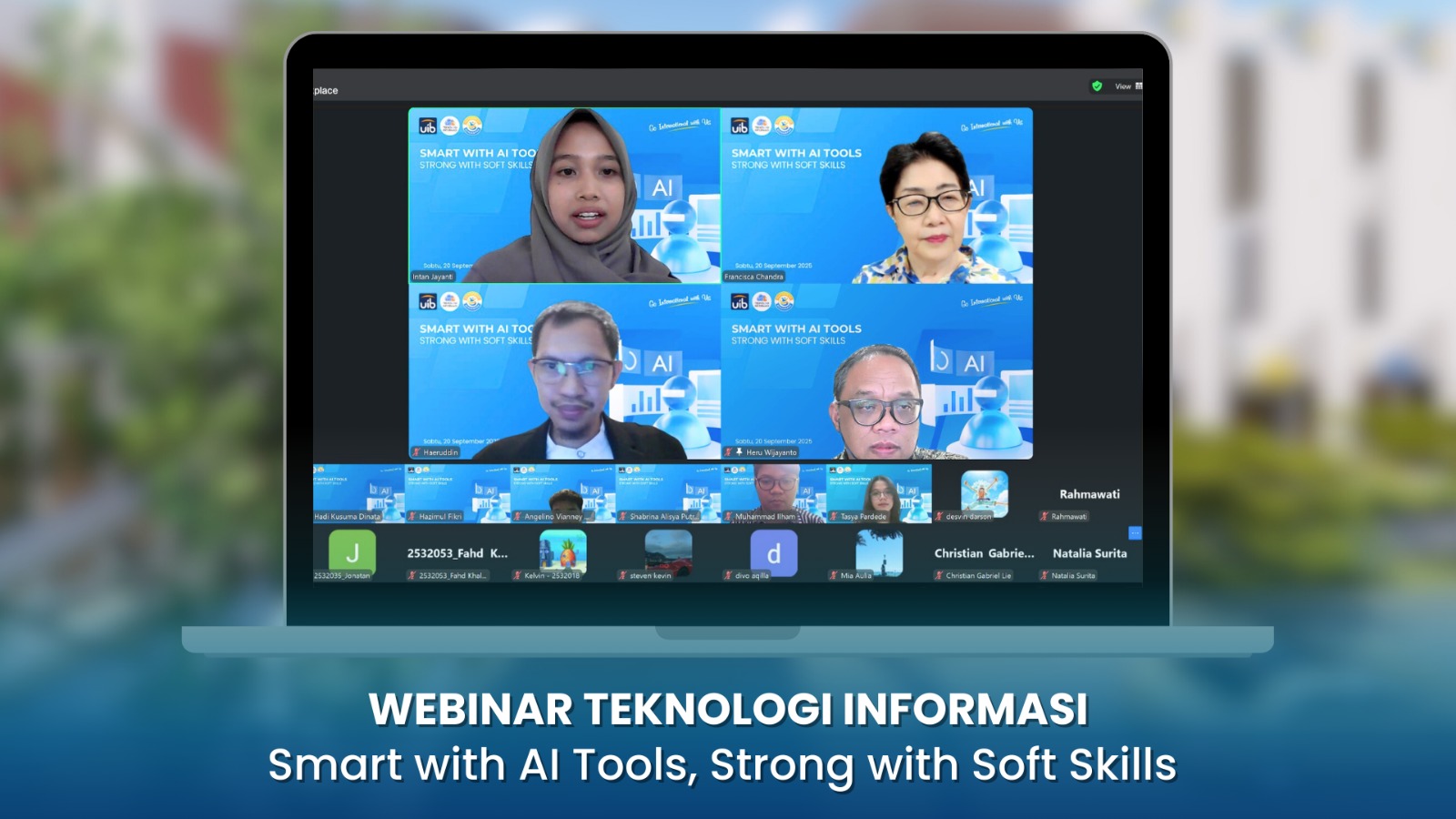Click the green encryption shield icon

tap(1097, 86)
